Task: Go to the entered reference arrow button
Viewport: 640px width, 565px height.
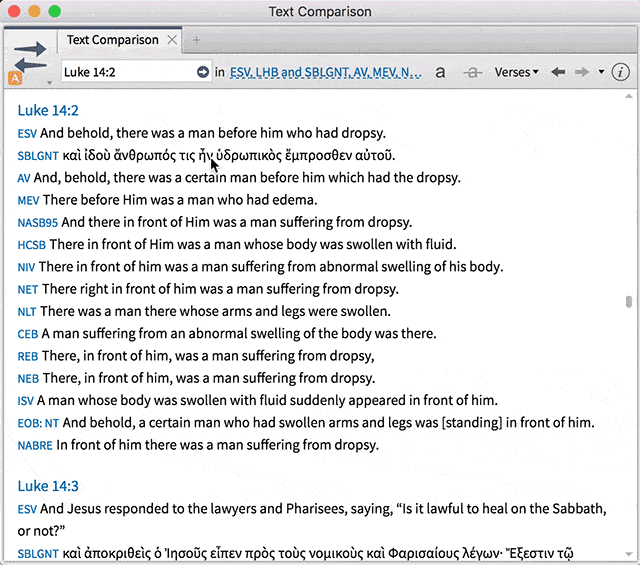Action: 203,72
